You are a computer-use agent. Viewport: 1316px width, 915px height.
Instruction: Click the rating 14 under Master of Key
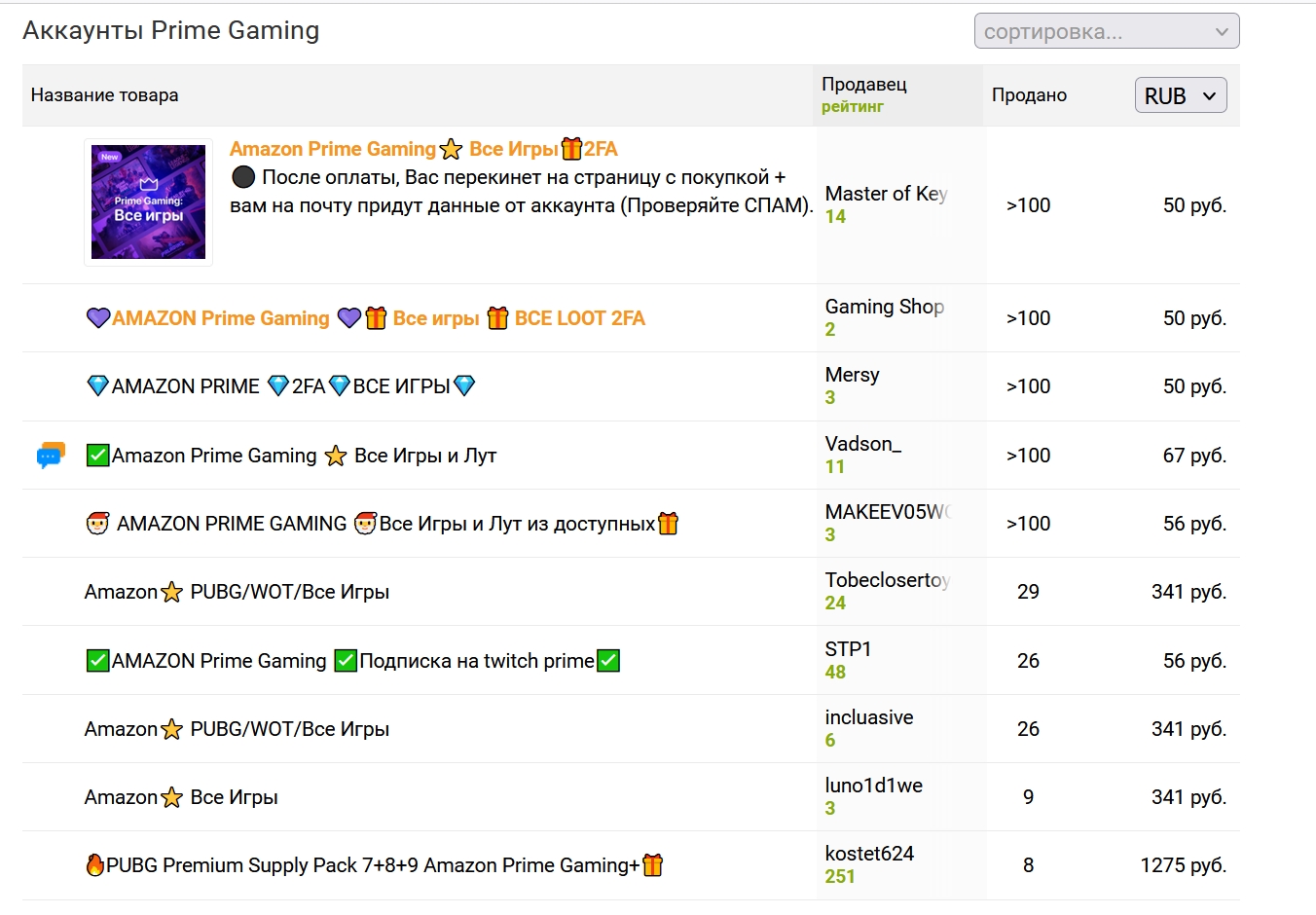835,217
